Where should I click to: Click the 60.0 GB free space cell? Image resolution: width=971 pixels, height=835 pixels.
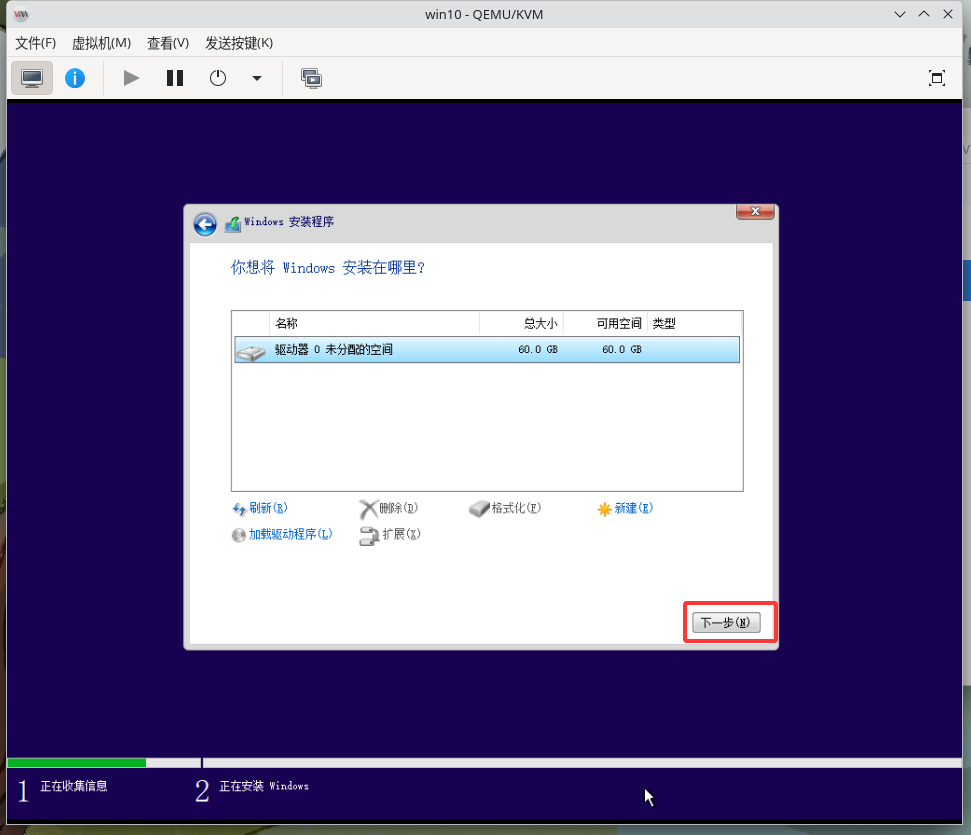coord(621,349)
